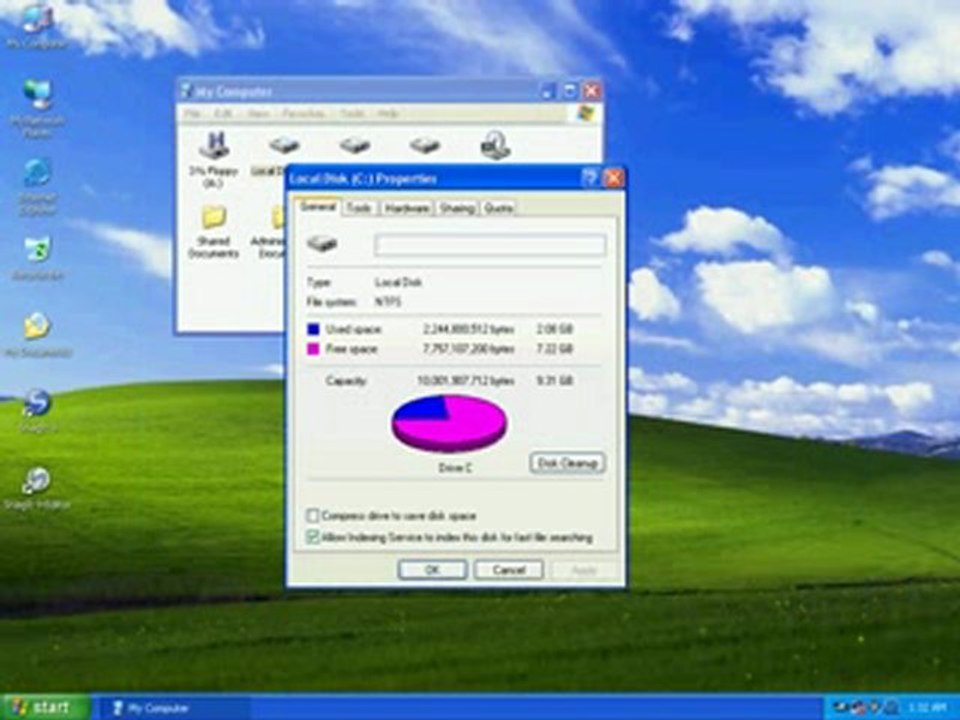This screenshot has width=960, height=720.
Task: Enable Compress drive to save disk space
Action: tap(313, 516)
